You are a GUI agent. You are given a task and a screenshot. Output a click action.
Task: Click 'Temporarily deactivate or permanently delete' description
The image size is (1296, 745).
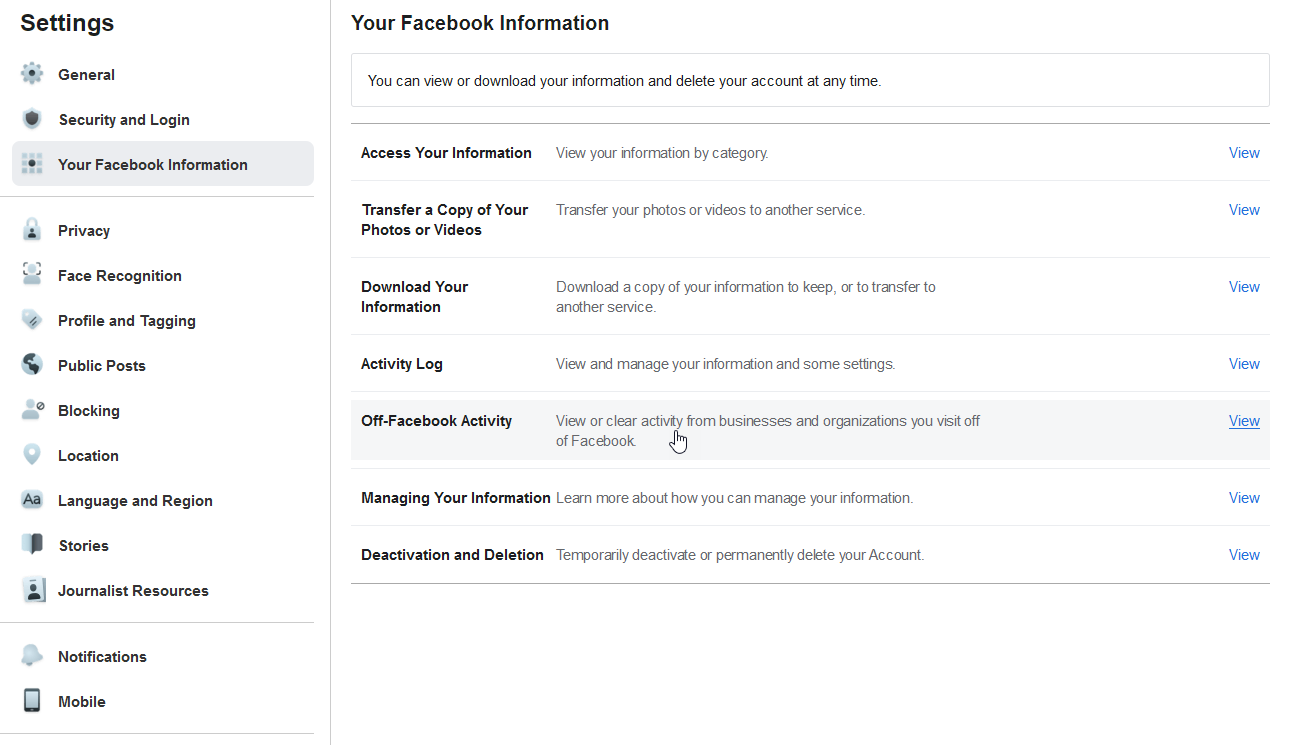pyautogui.click(x=740, y=555)
